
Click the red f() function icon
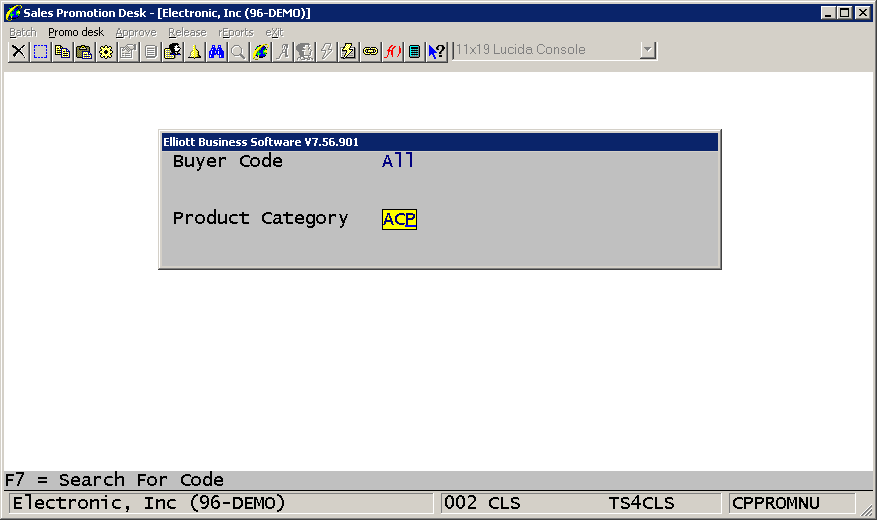(x=393, y=51)
